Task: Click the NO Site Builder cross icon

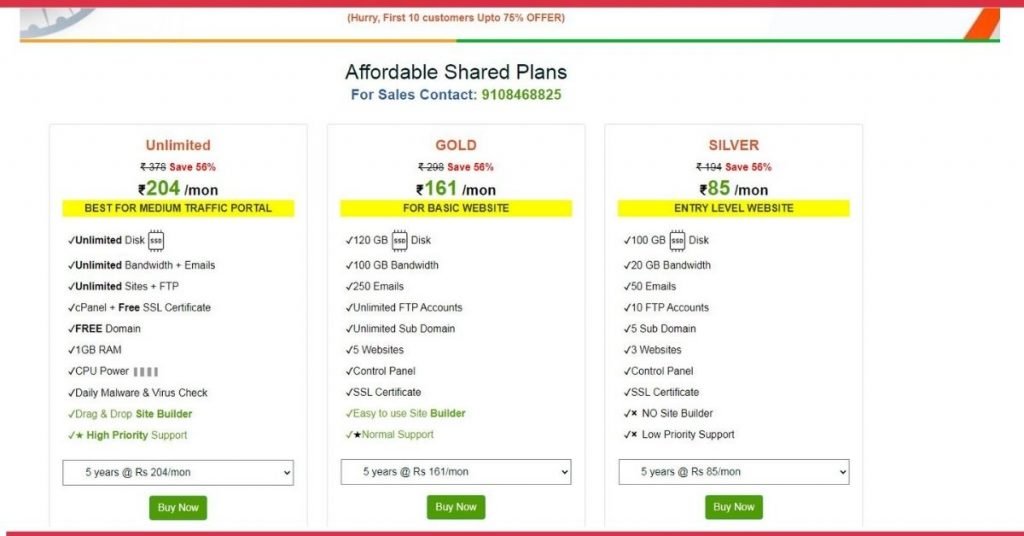Action: click(x=634, y=413)
